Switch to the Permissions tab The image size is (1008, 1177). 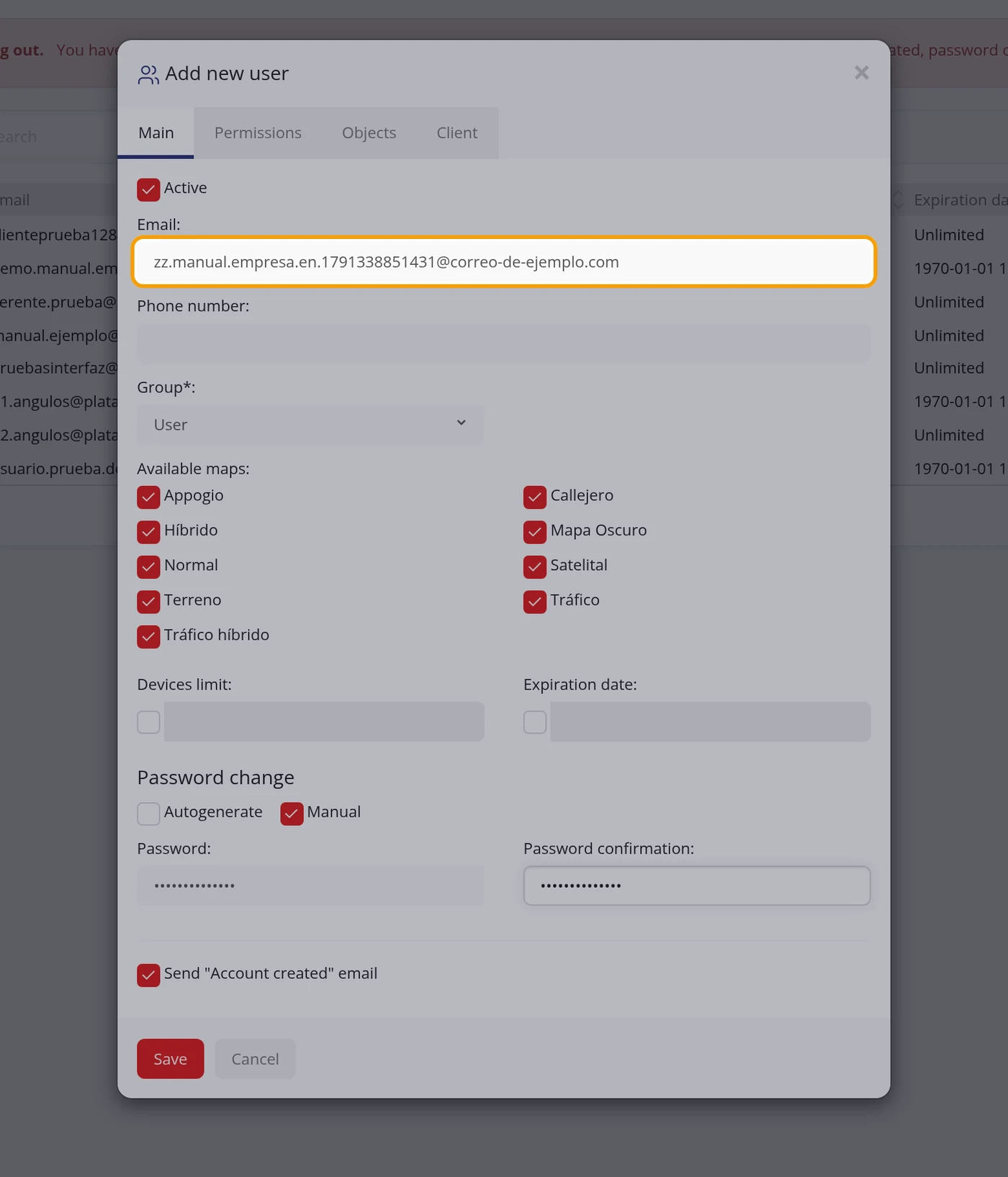click(258, 133)
